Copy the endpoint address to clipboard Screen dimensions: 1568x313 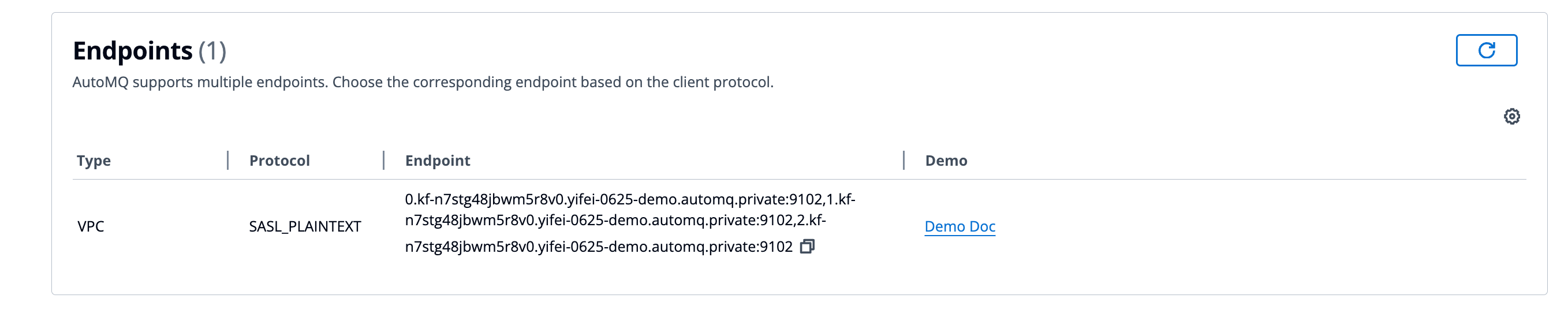(x=807, y=246)
